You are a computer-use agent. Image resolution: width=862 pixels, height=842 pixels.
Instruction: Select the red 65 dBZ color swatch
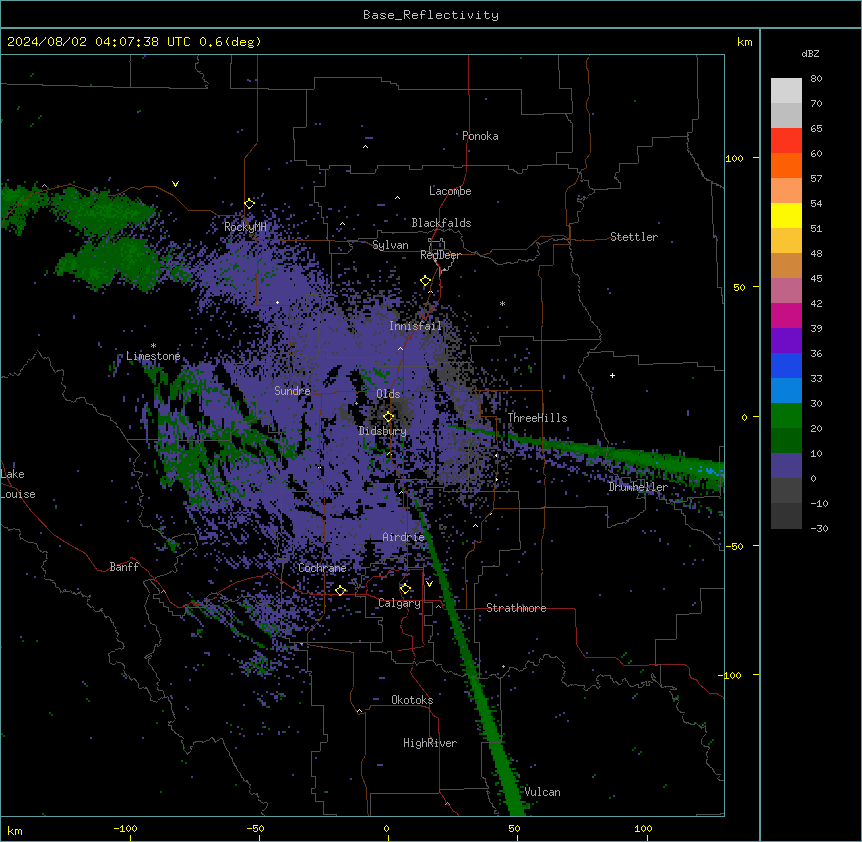coord(786,140)
